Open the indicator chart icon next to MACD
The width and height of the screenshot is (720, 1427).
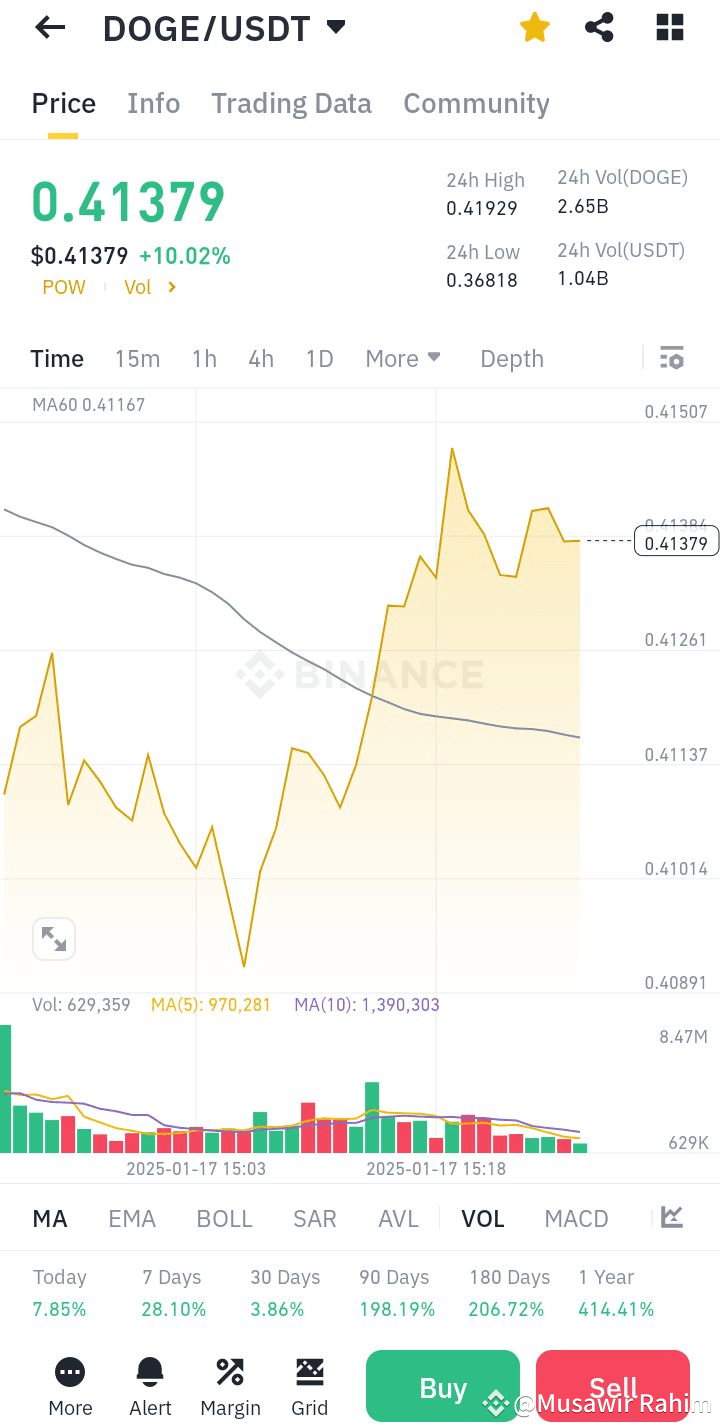coord(672,1217)
